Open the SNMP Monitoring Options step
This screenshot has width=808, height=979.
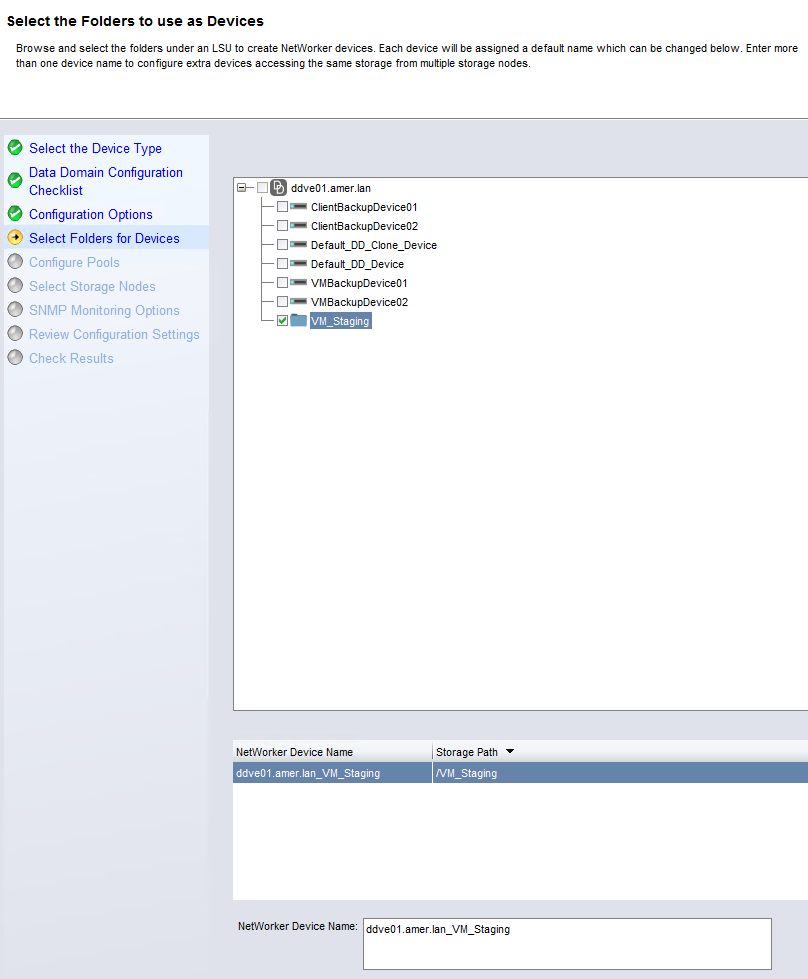(x=103, y=310)
